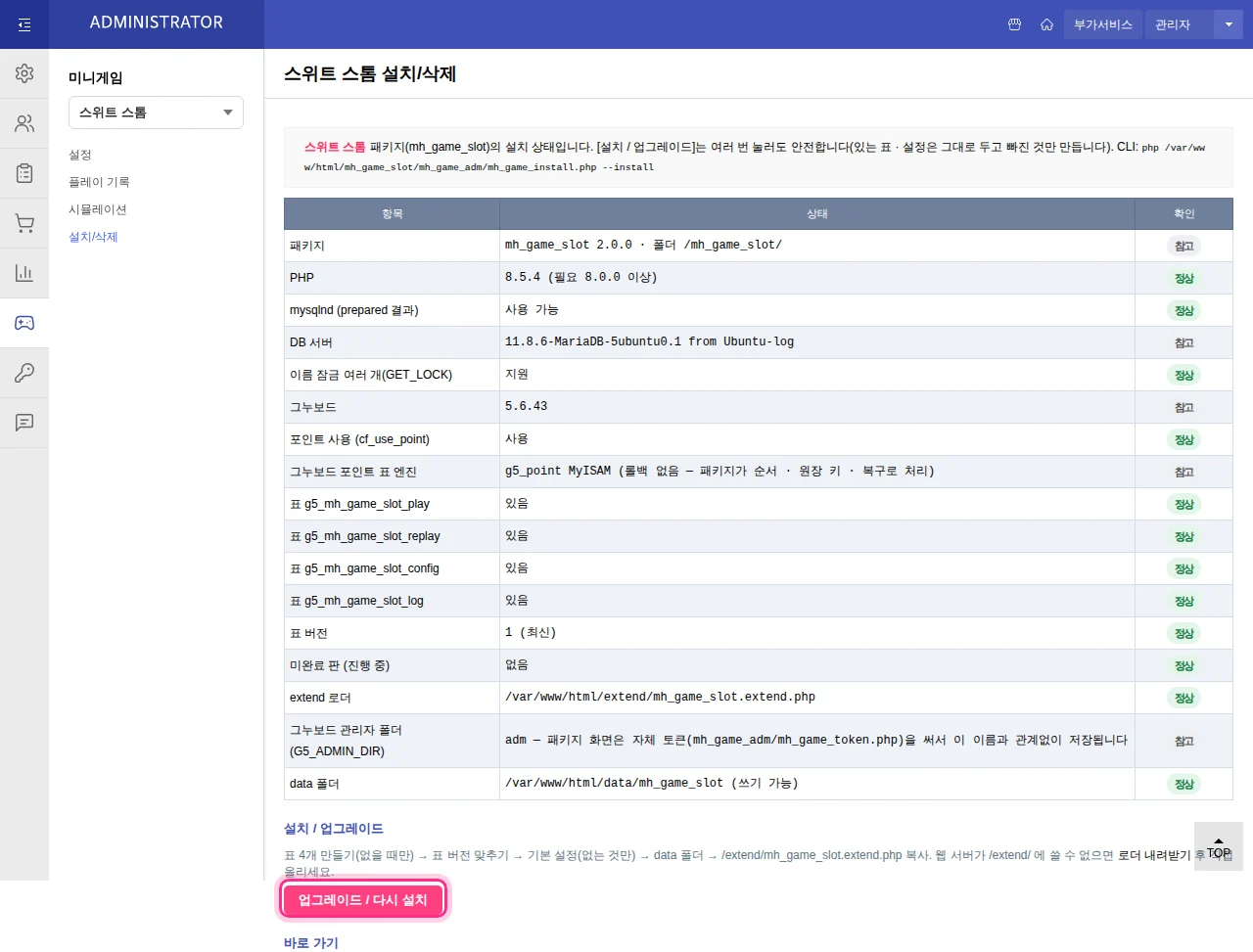Select the extend 로더 file path cell
Viewport: 1253px width, 952px height.
click(817, 698)
